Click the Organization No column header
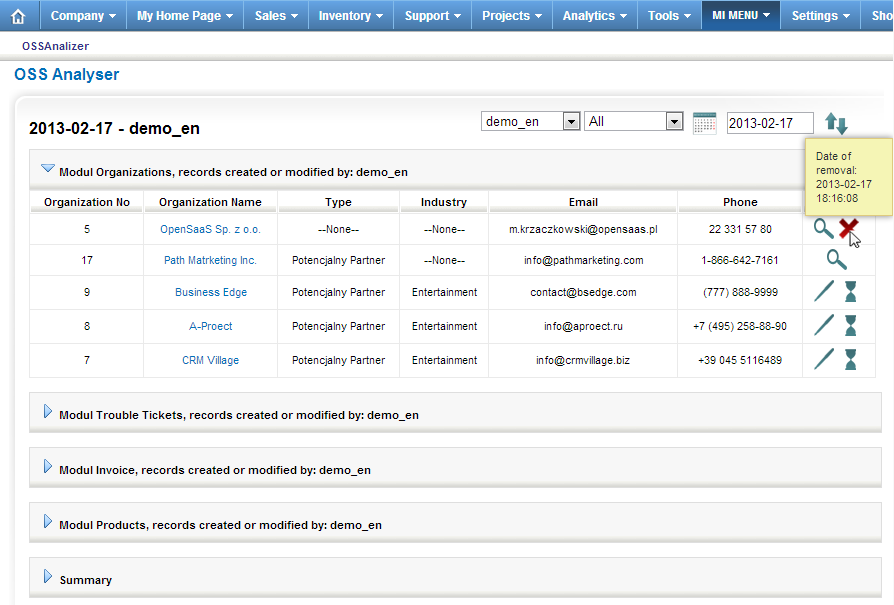 pos(87,202)
